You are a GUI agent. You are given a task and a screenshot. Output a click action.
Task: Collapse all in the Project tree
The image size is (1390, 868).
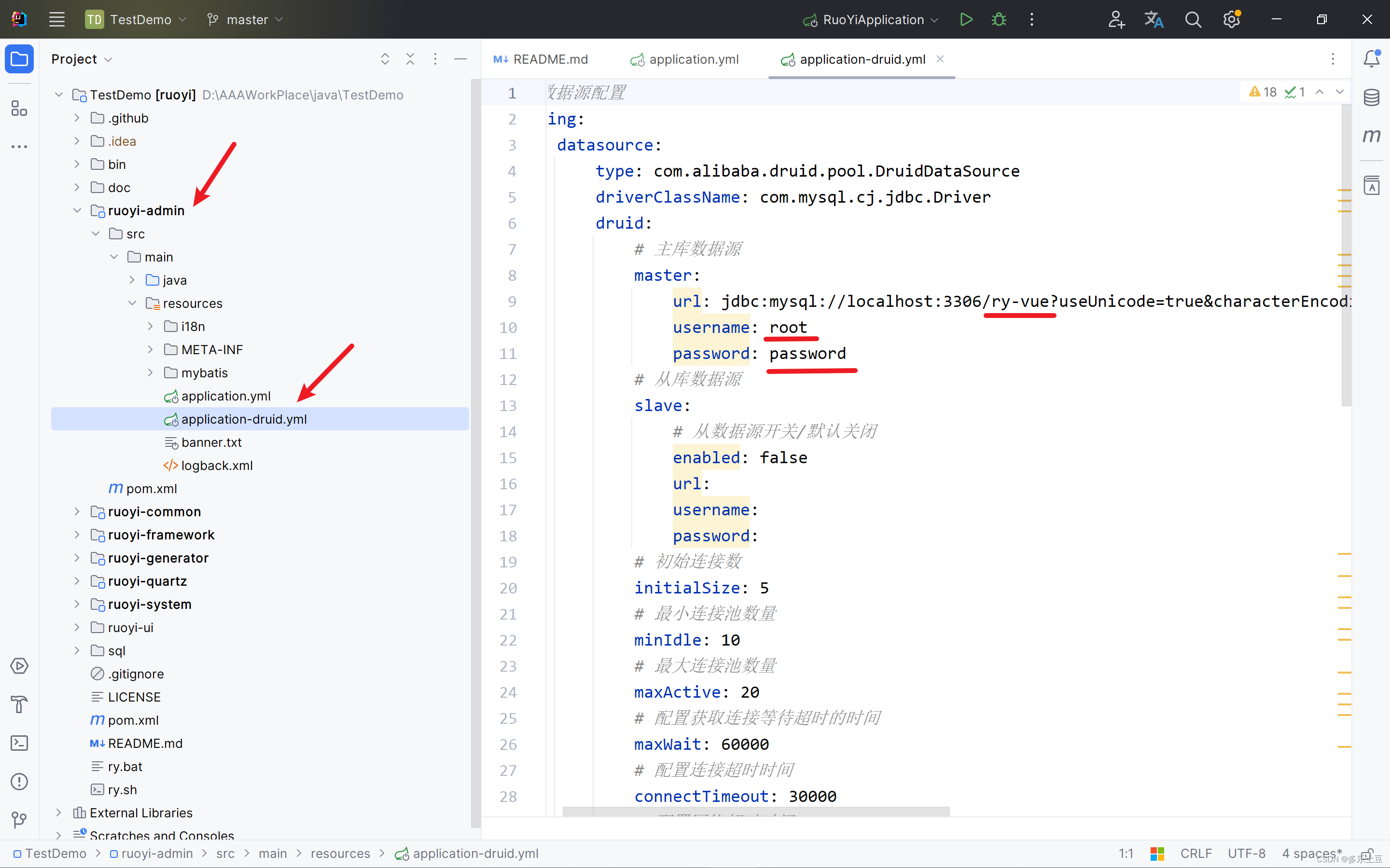click(x=410, y=58)
